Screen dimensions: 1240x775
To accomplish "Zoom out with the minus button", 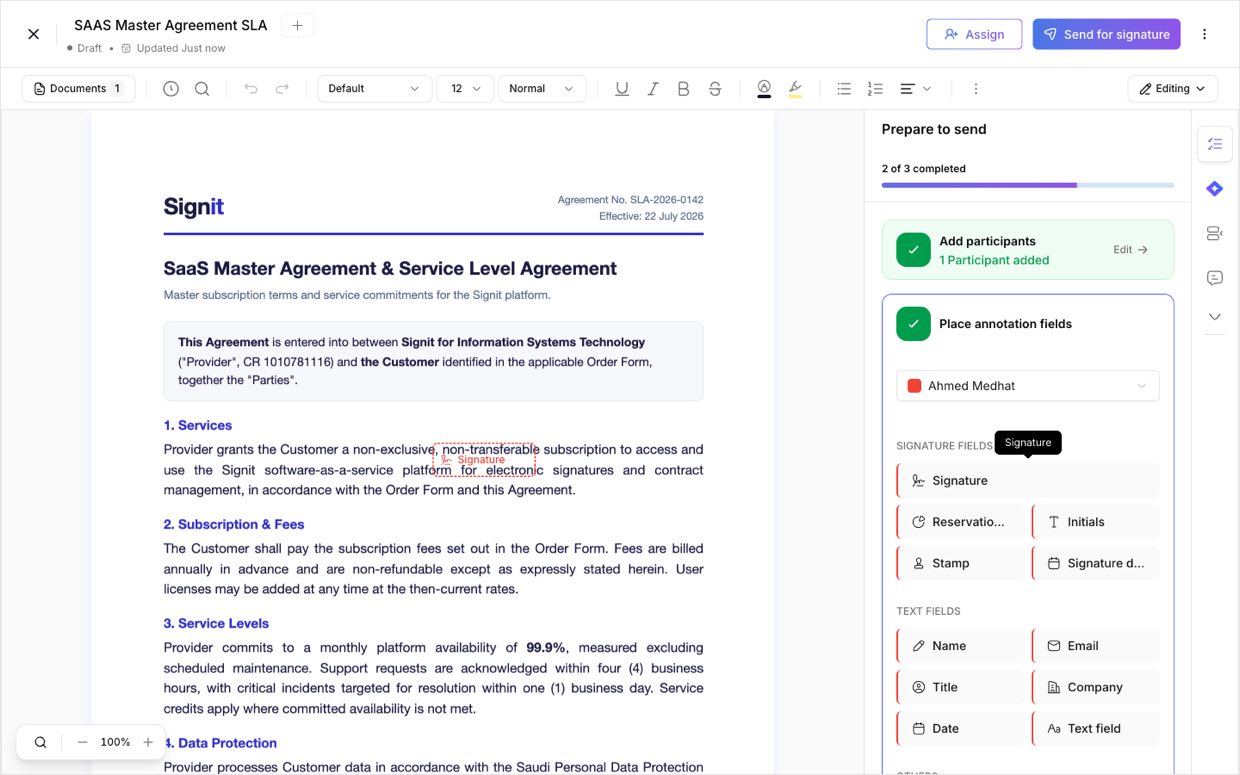I will point(82,742).
